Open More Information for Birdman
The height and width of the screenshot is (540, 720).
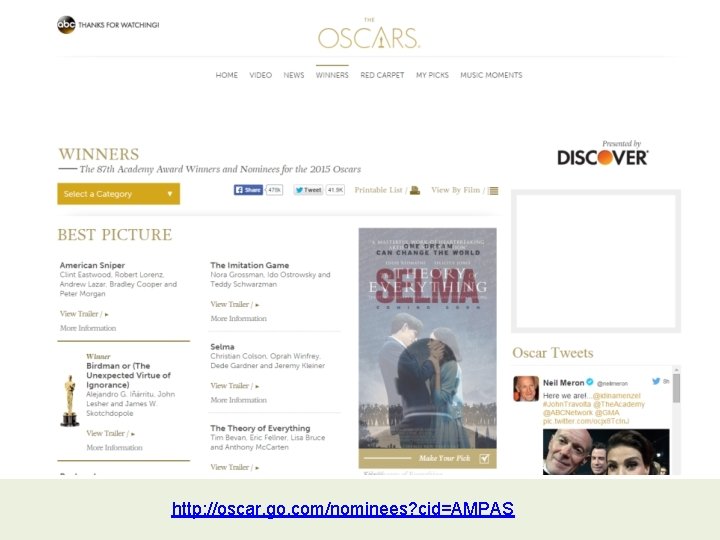point(114,447)
